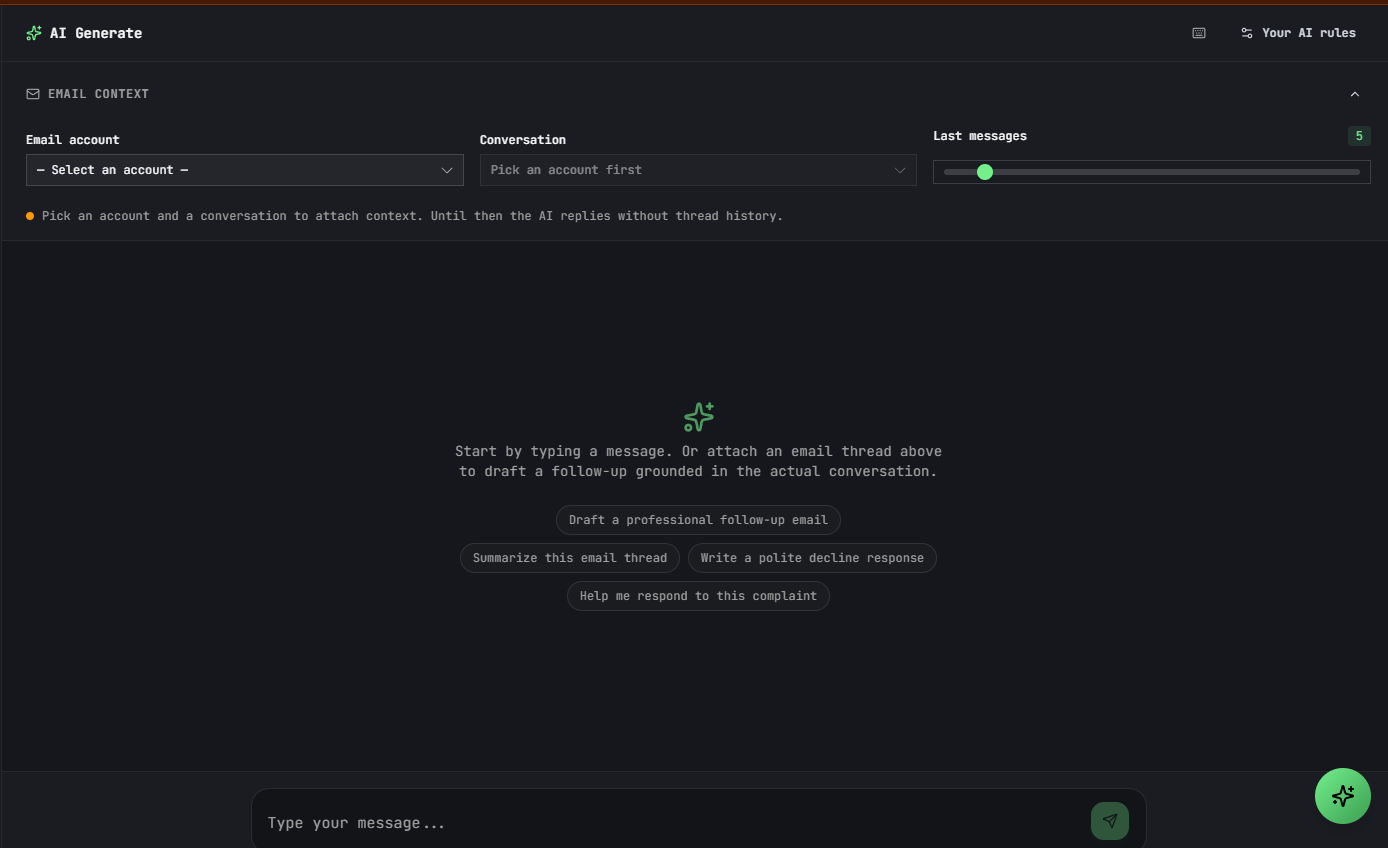Image resolution: width=1388 pixels, height=848 pixels.
Task: Open the Conversation dropdown
Action: point(698,170)
